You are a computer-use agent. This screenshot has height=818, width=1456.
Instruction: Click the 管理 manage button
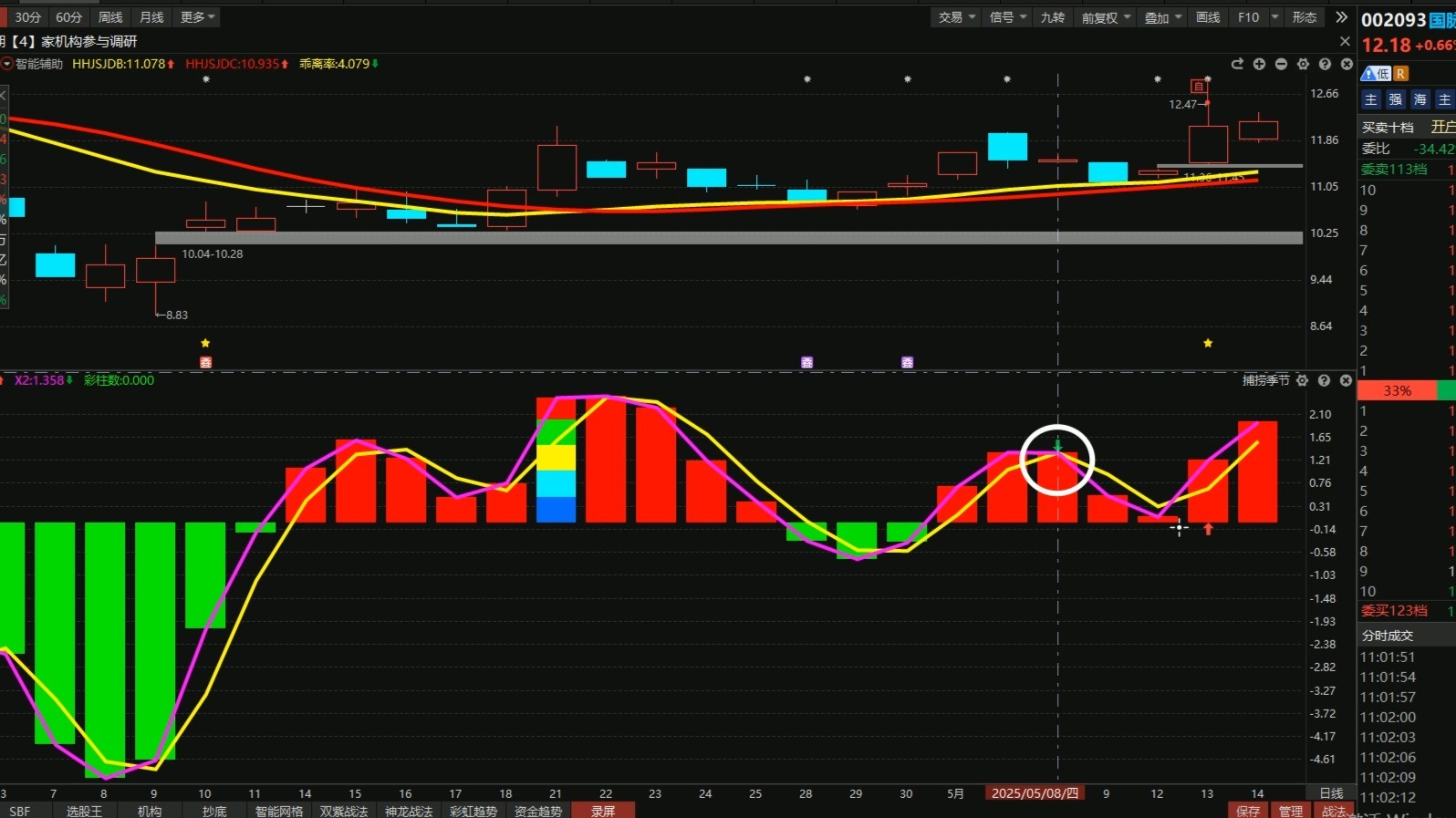coord(1291,811)
